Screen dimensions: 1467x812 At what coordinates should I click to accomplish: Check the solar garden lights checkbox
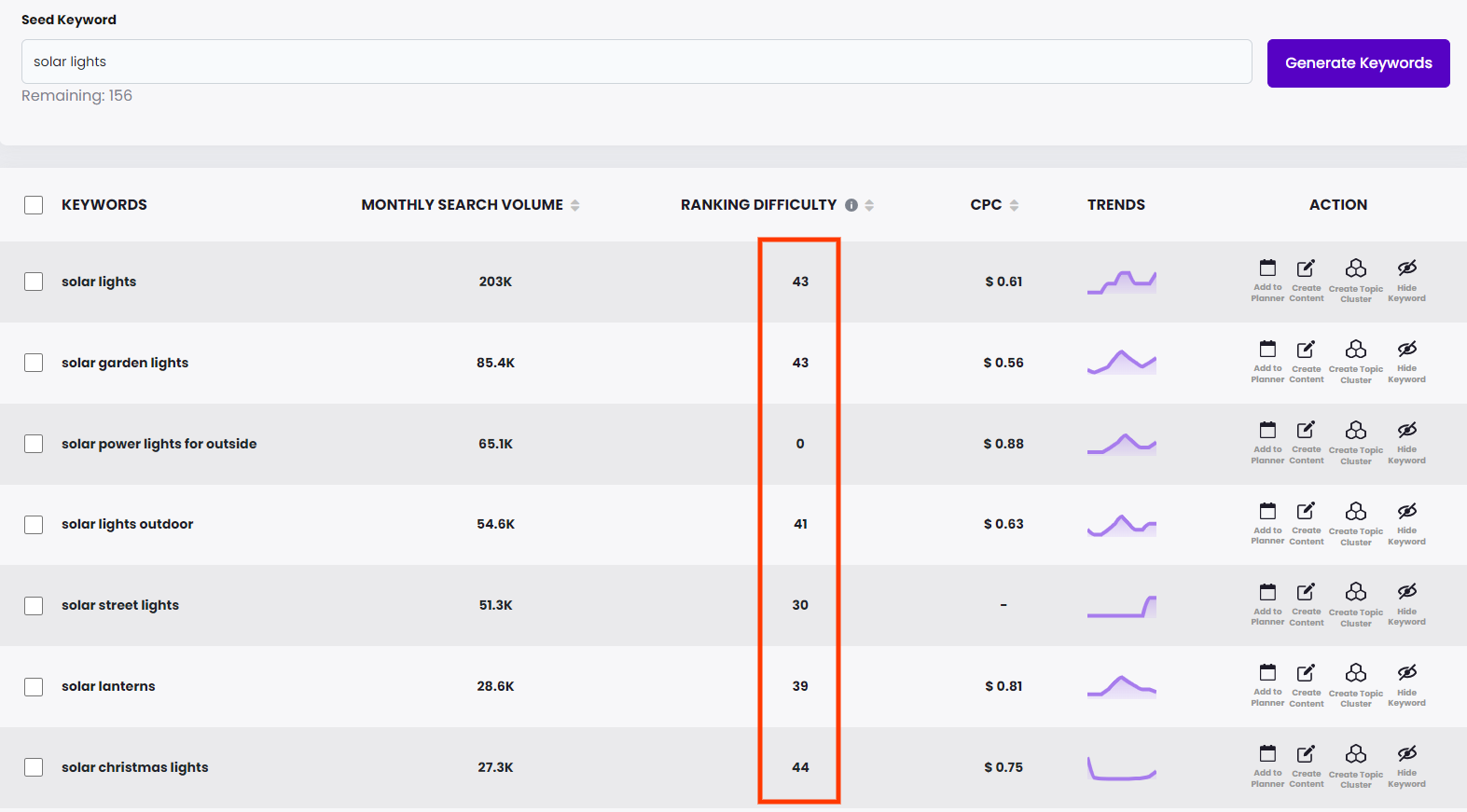pyautogui.click(x=34, y=363)
